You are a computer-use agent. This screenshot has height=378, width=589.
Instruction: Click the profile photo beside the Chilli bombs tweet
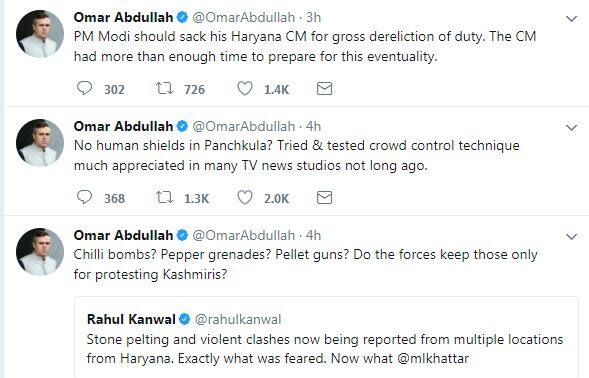coord(40,252)
